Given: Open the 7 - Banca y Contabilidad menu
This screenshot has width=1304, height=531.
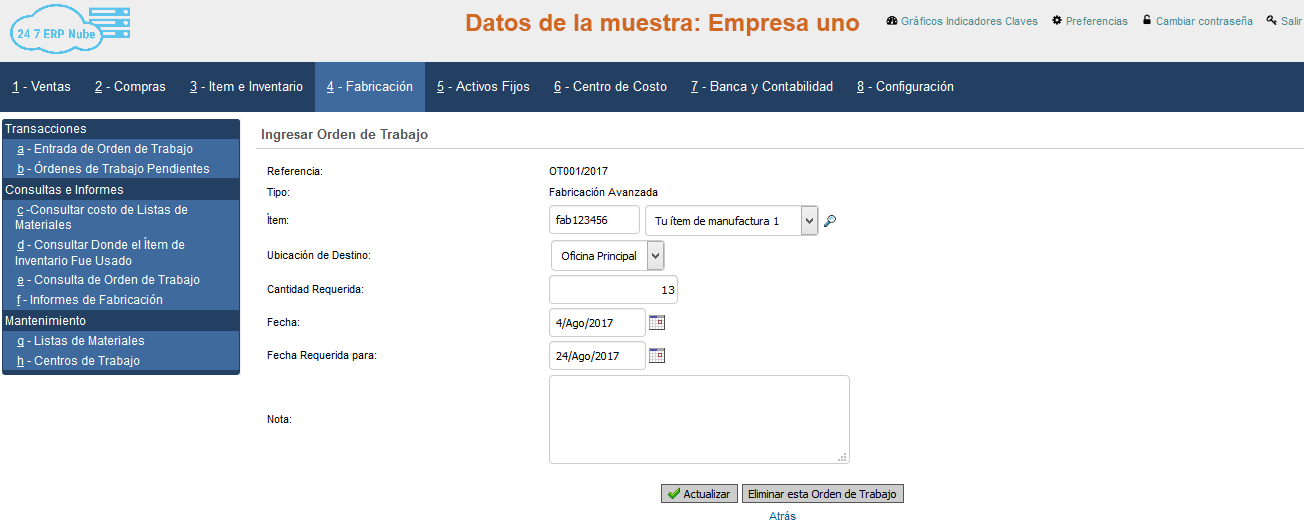Looking at the screenshot, I should tap(761, 87).
